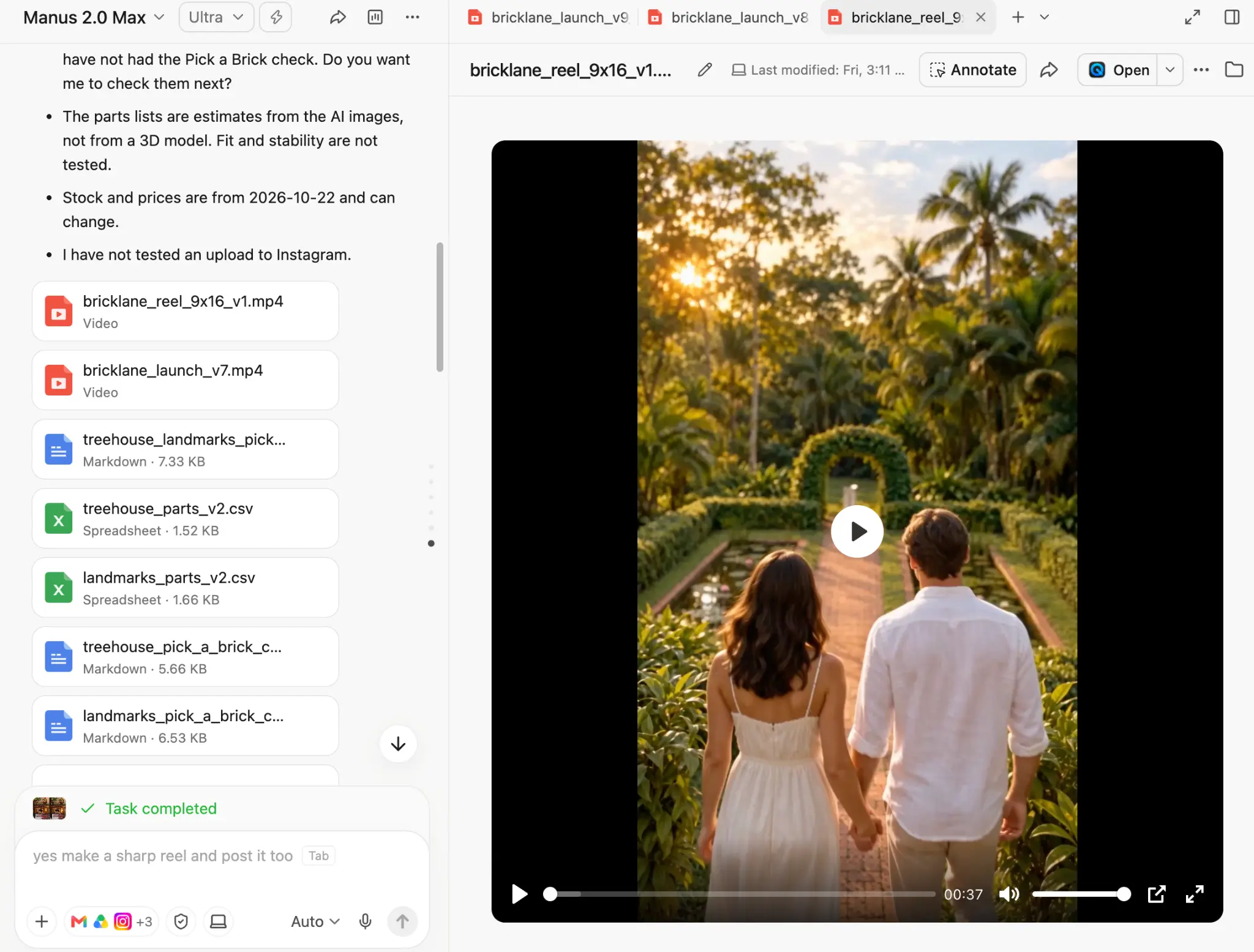Rename file using the pencil icon
Screen dimensions: 1254x952
[705, 70]
